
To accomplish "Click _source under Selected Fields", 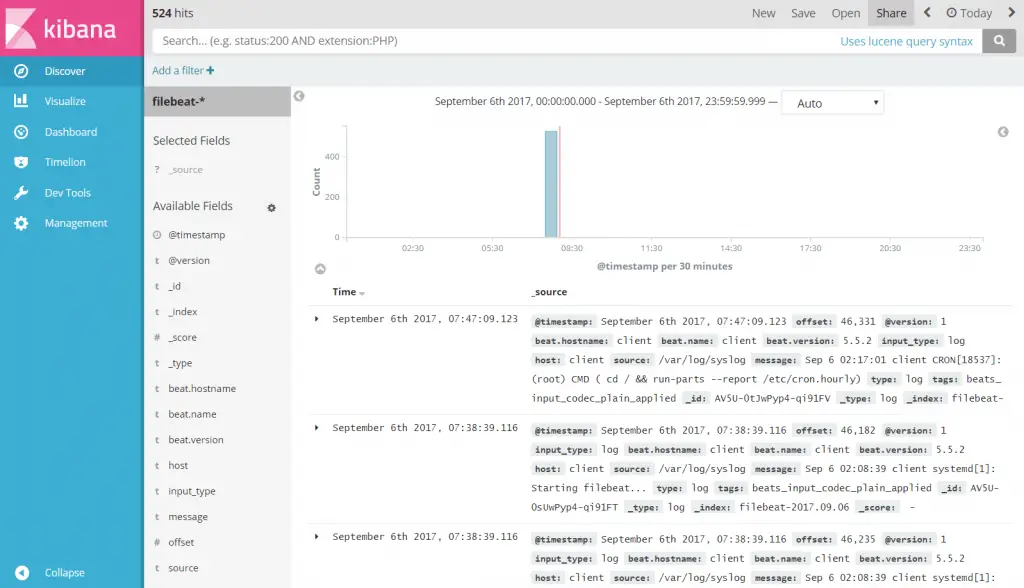I will (x=185, y=170).
